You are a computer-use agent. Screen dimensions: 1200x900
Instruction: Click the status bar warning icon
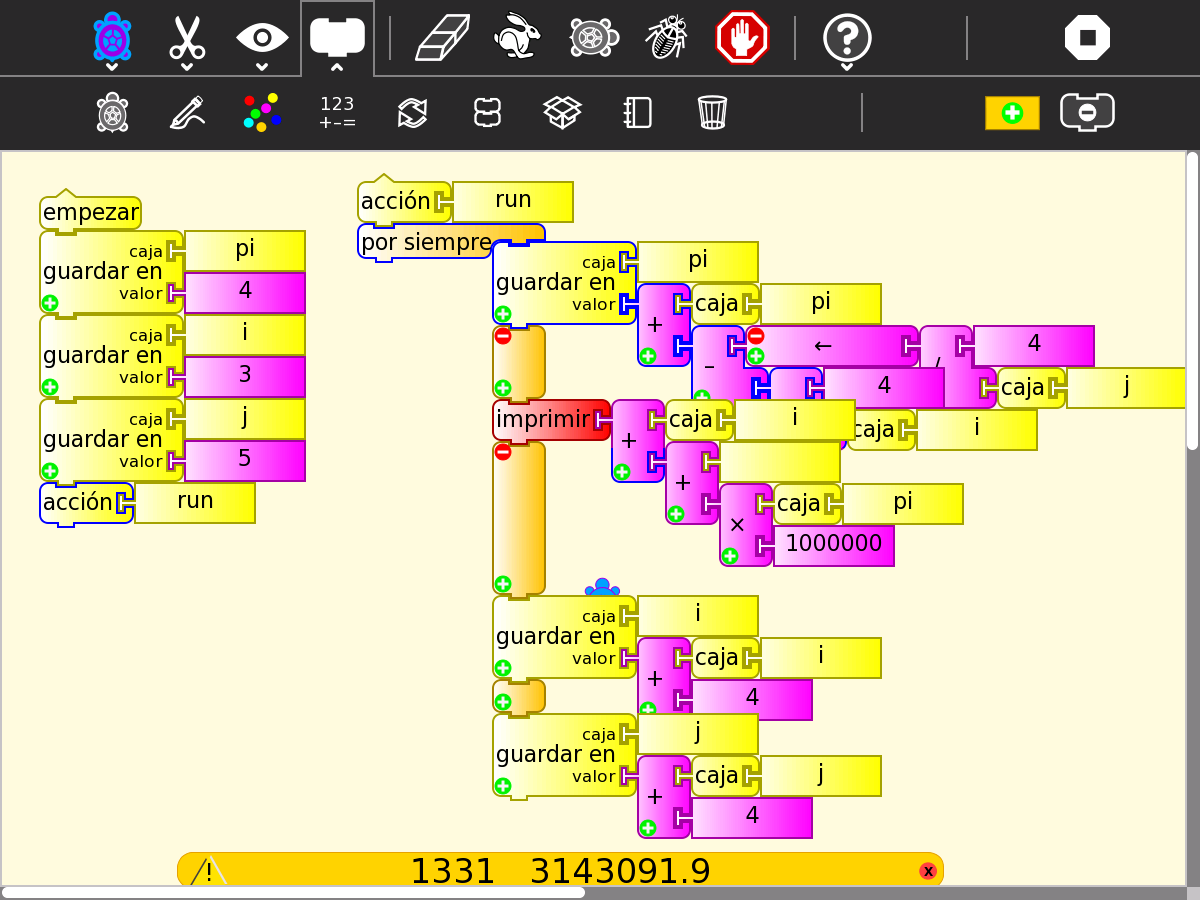[208, 871]
